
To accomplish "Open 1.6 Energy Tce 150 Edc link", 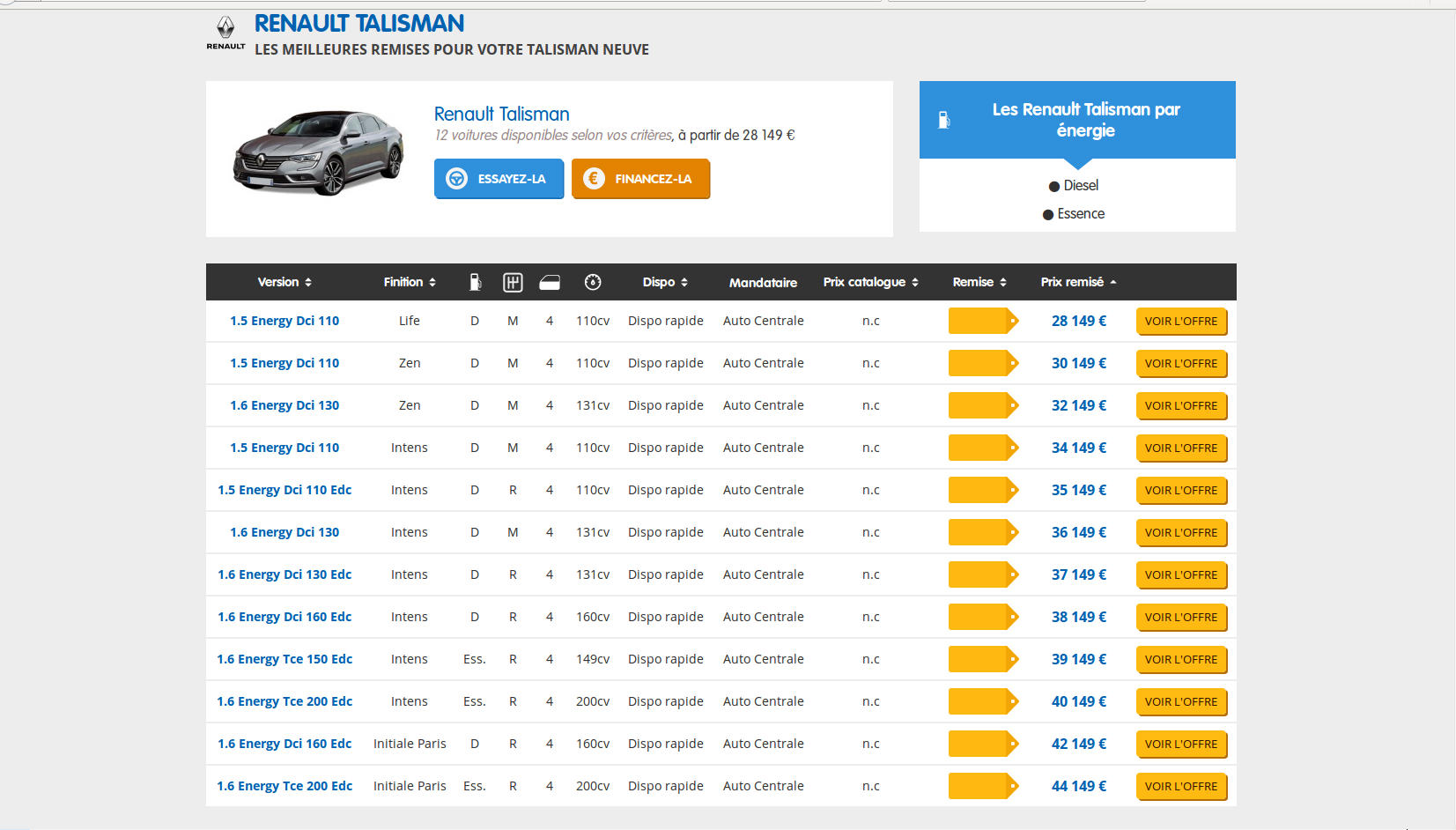I will pos(285,659).
